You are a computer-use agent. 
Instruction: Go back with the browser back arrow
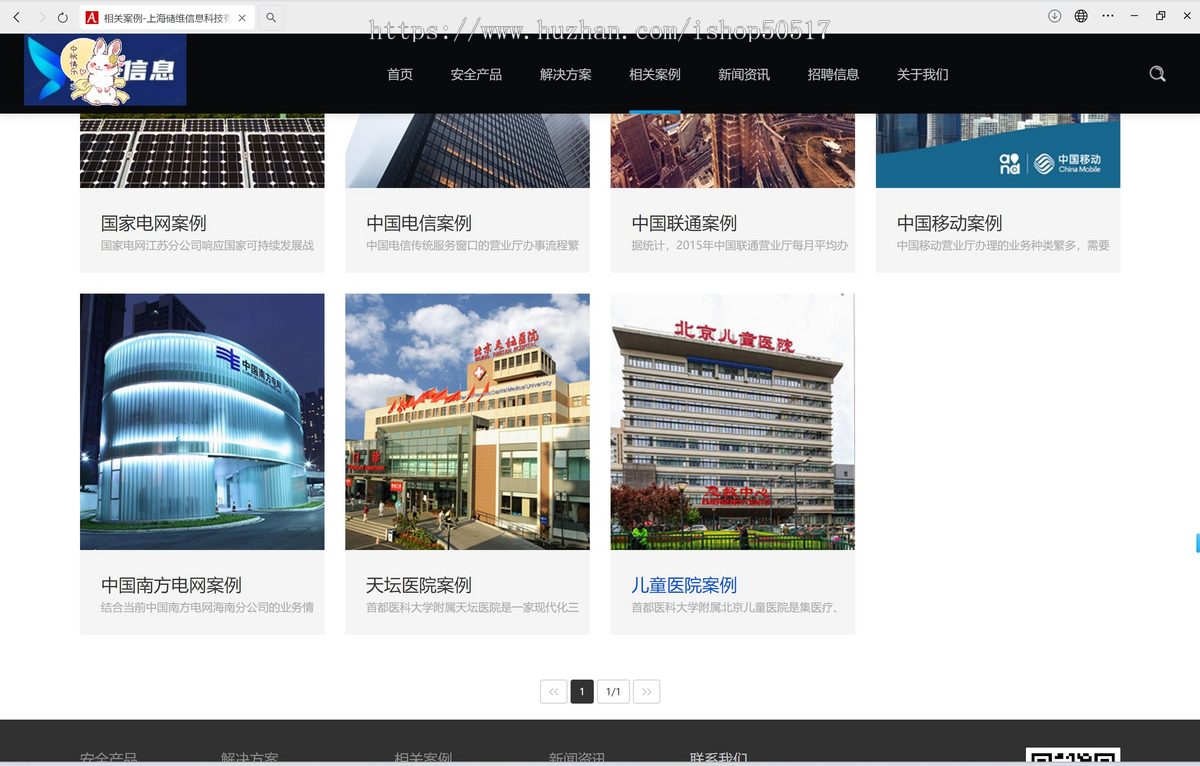tap(16, 17)
